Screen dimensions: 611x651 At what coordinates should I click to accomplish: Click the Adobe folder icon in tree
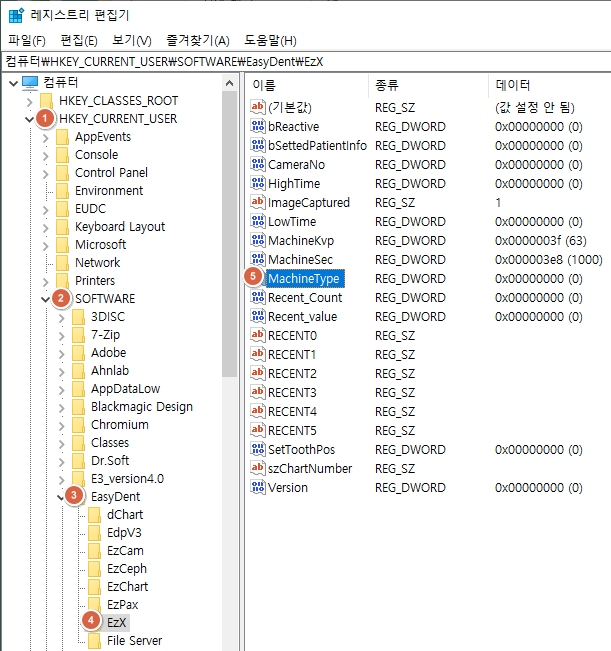78,352
